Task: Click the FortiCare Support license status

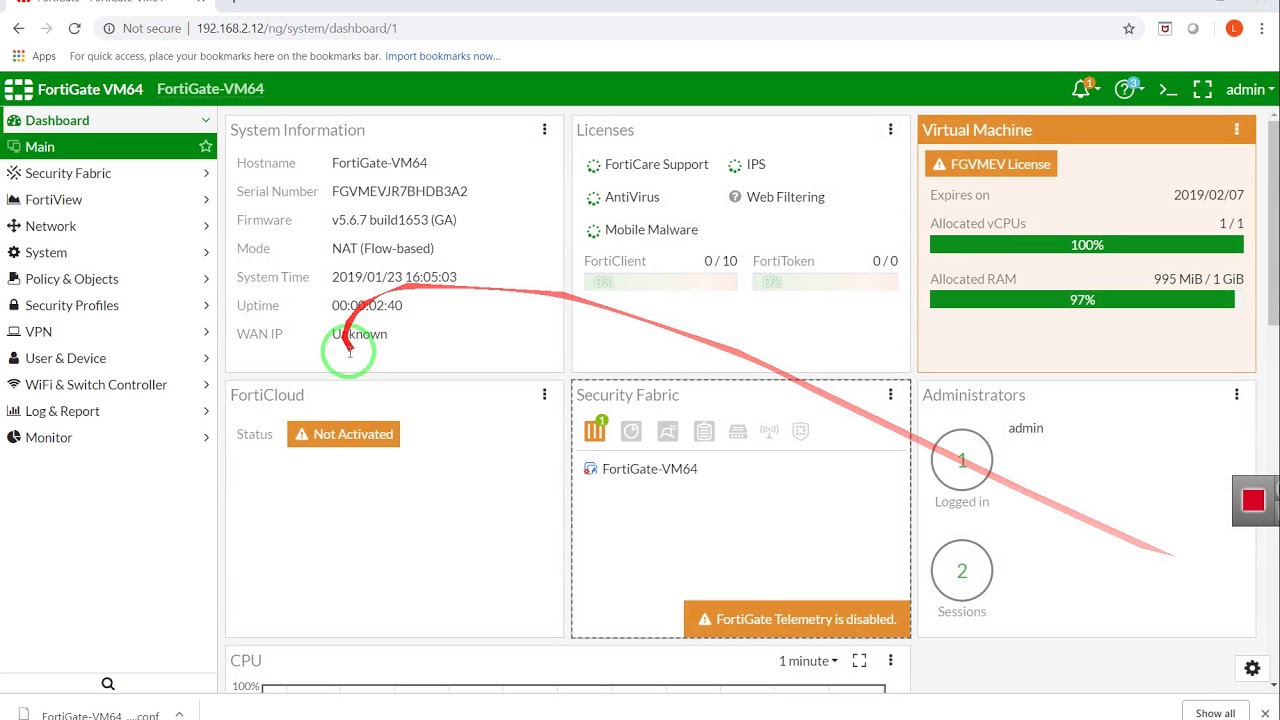Action: click(647, 164)
